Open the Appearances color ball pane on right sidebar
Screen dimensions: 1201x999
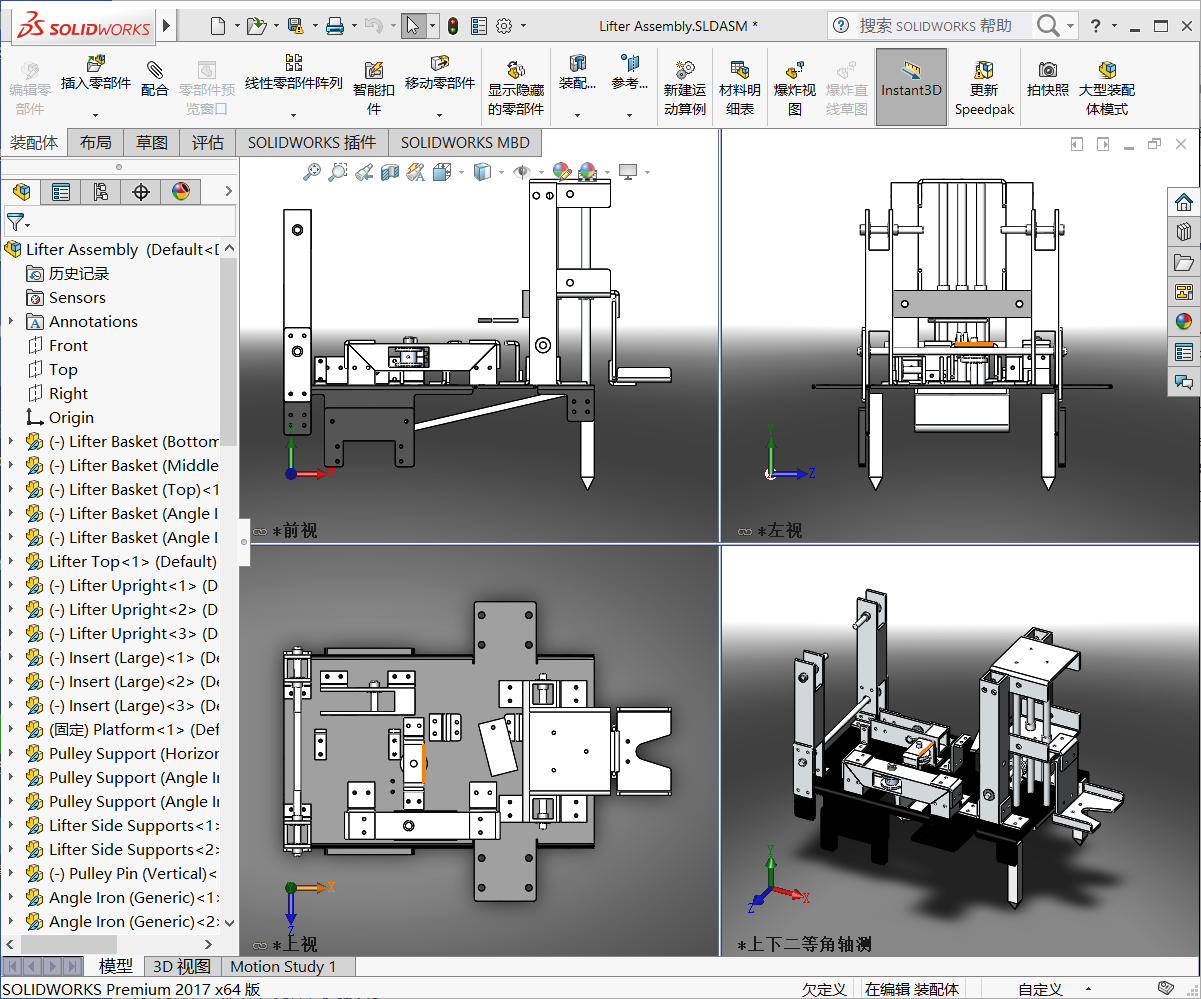1184,321
